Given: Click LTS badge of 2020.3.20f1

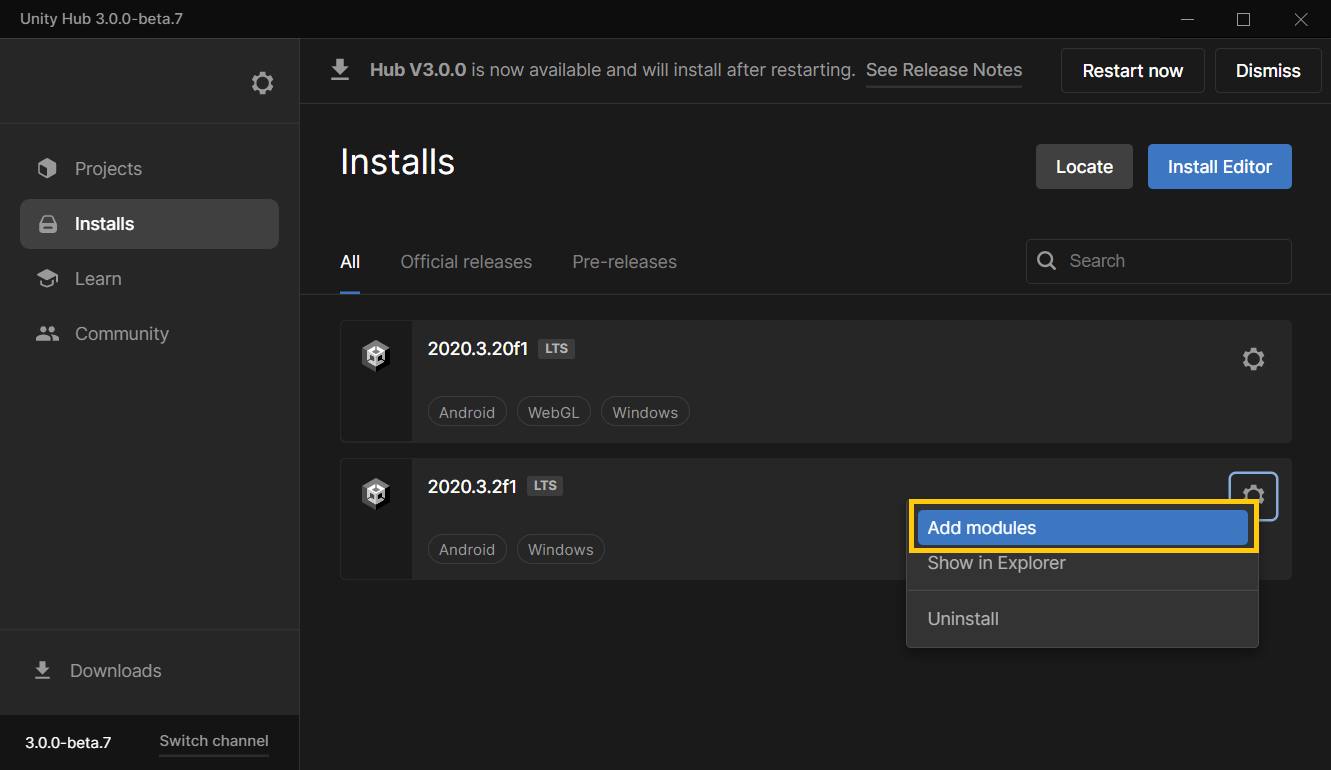Looking at the screenshot, I should 557,348.
